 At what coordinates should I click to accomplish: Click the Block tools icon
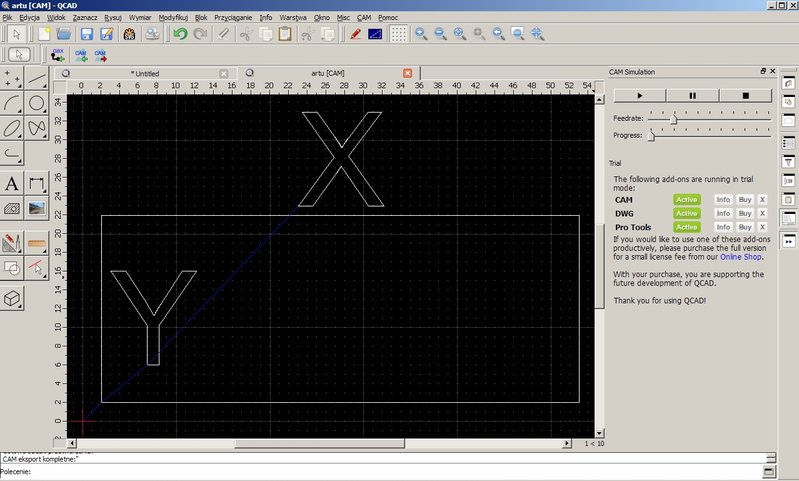(12, 268)
